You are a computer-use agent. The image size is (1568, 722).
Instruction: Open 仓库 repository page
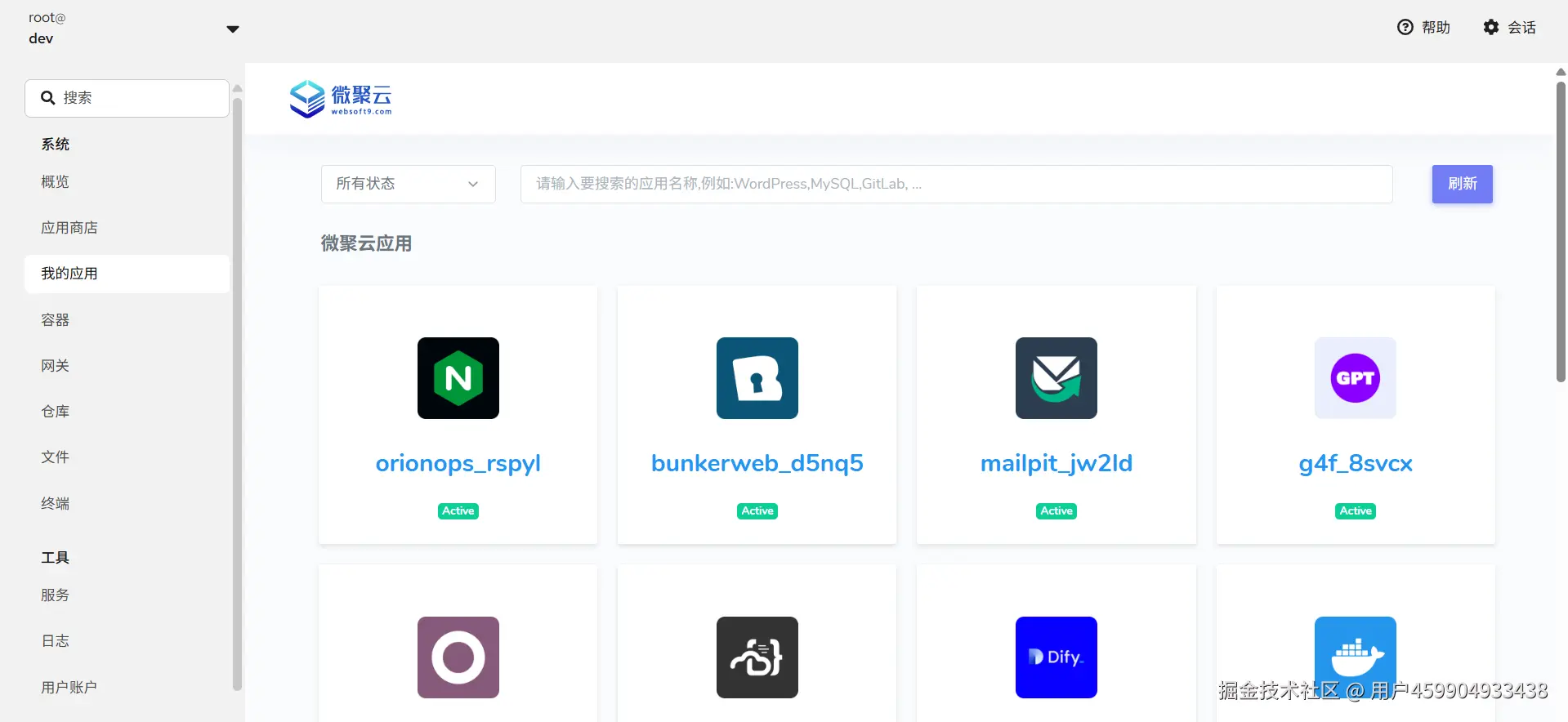(x=127, y=412)
